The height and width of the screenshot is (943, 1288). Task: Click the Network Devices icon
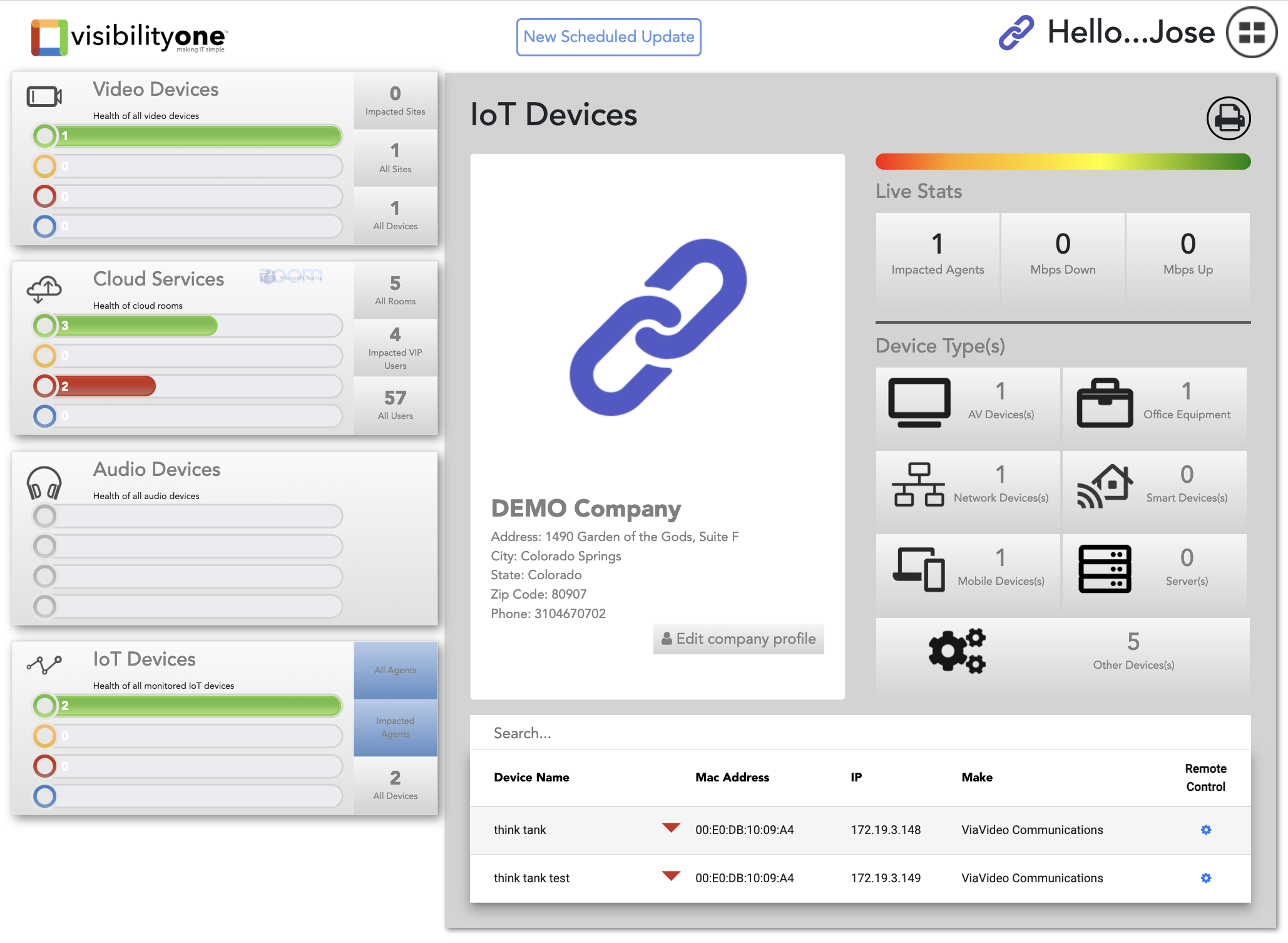918,485
